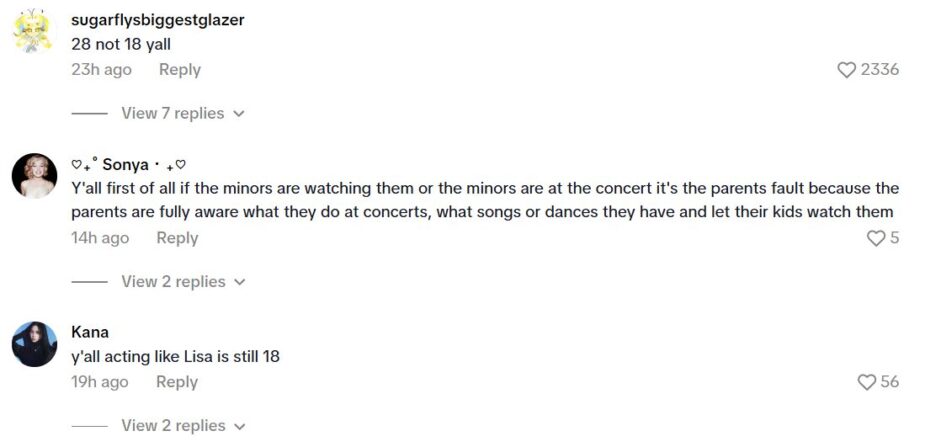Click the 2336 likes count
Viewport: 925px width, 447px height.
click(x=880, y=70)
